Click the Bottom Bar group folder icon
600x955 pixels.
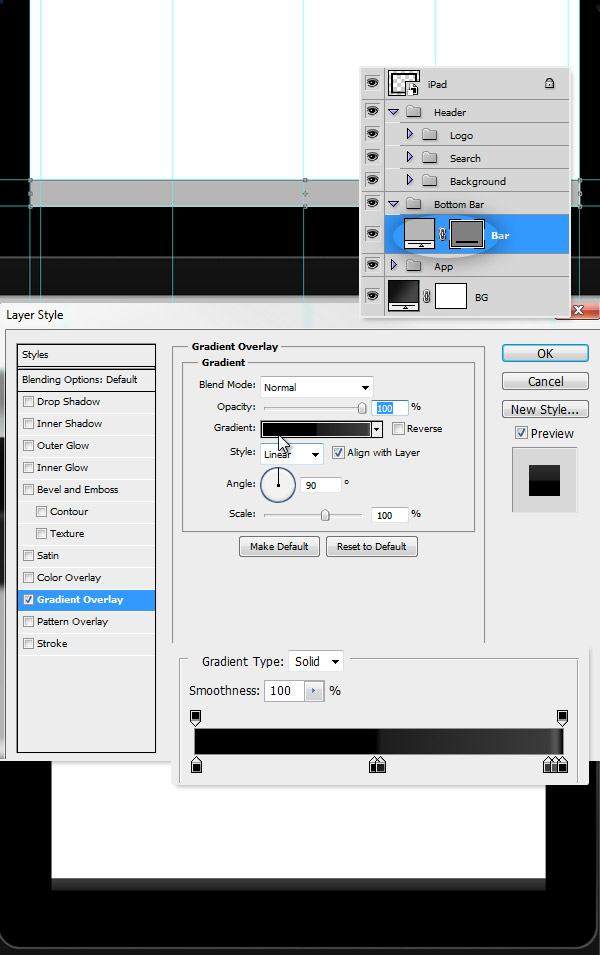[414, 204]
